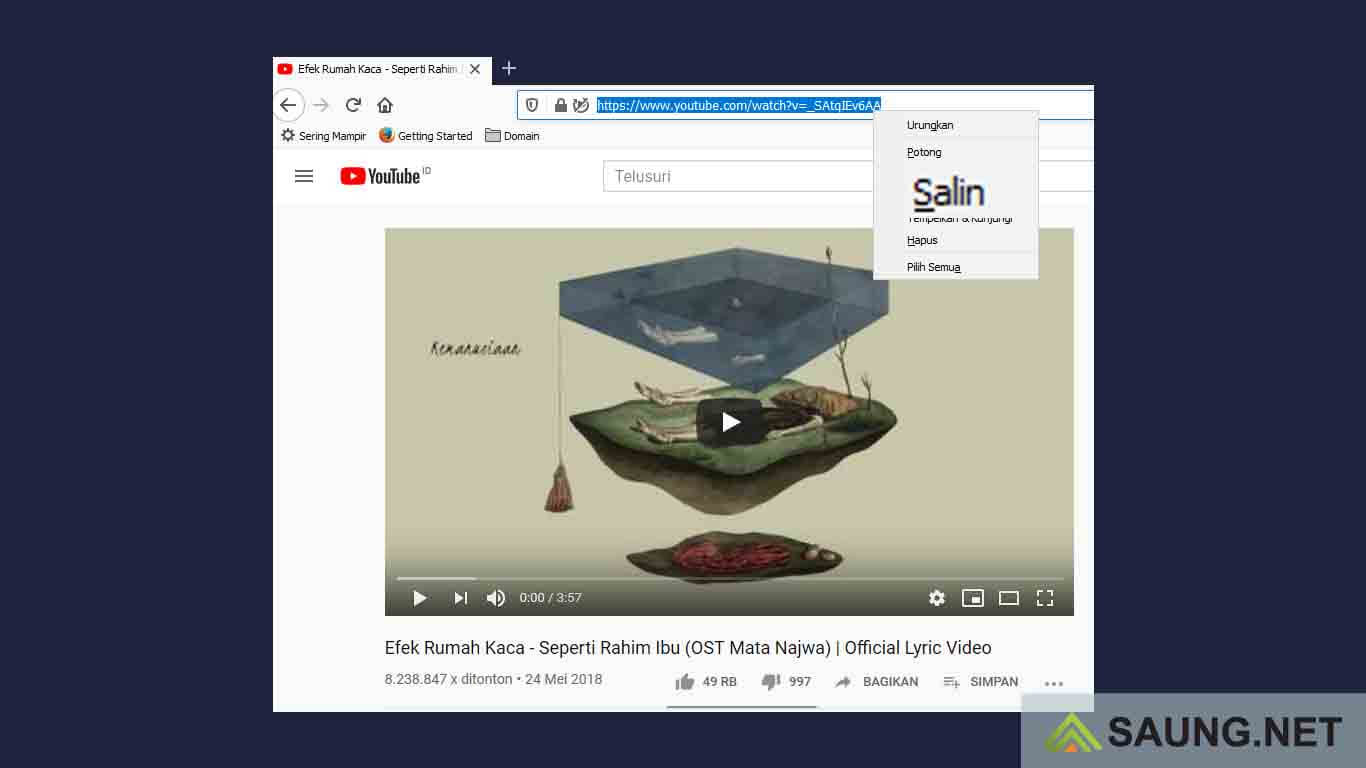Screen dimensions: 1366x768
Task: Click the tracking protection shield icon
Action: click(x=532, y=105)
